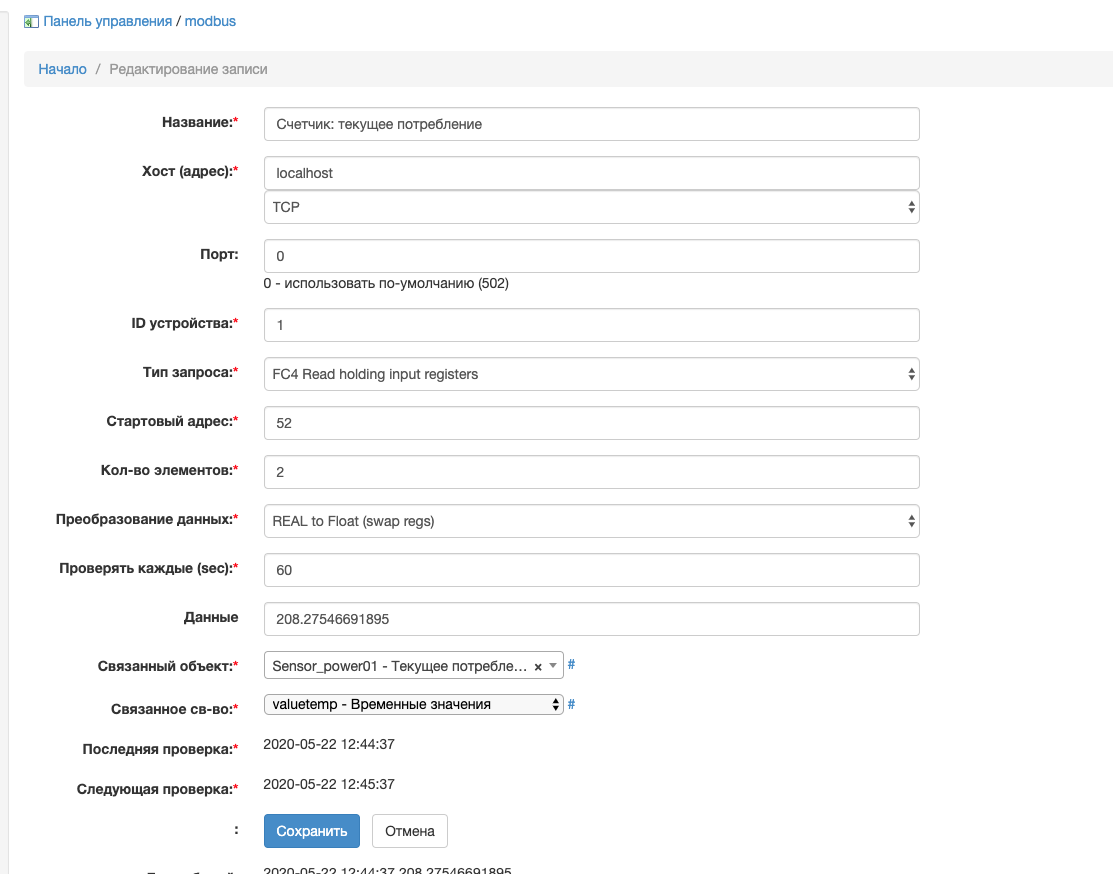This screenshot has height=874, width=1113.
Task: Navigate to Начало breadcrumb
Action: [x=62, y=69]
